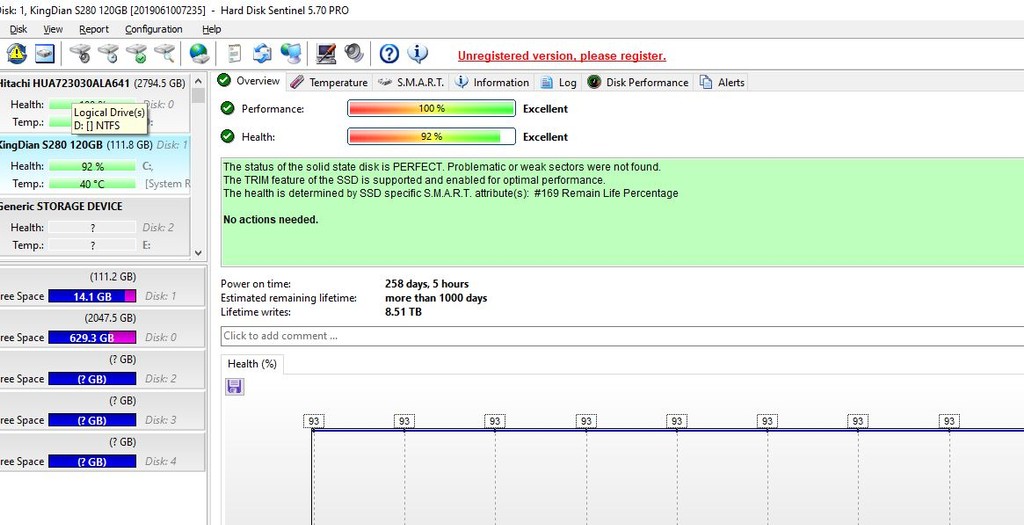This screenshot has width=1024, height=525.
Task: Click the blue arrows envelope toolbar icon
Action: tap(262, 53)
